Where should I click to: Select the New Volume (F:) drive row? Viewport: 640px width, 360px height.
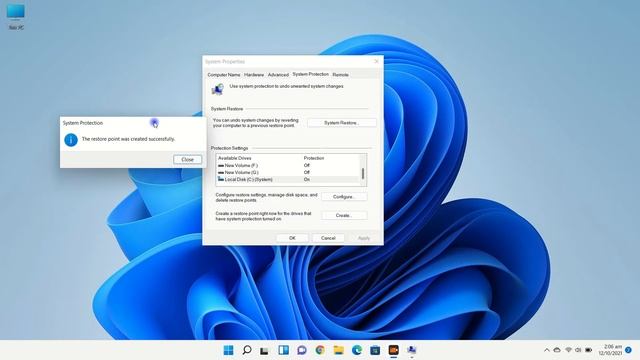288,165
